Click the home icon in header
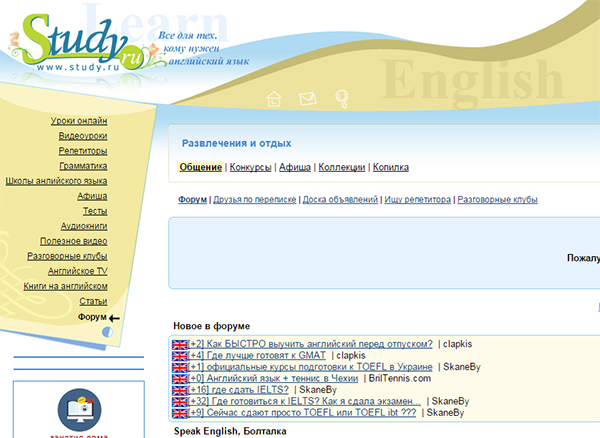This screenshot has height=438, width=600. [274, 98]
